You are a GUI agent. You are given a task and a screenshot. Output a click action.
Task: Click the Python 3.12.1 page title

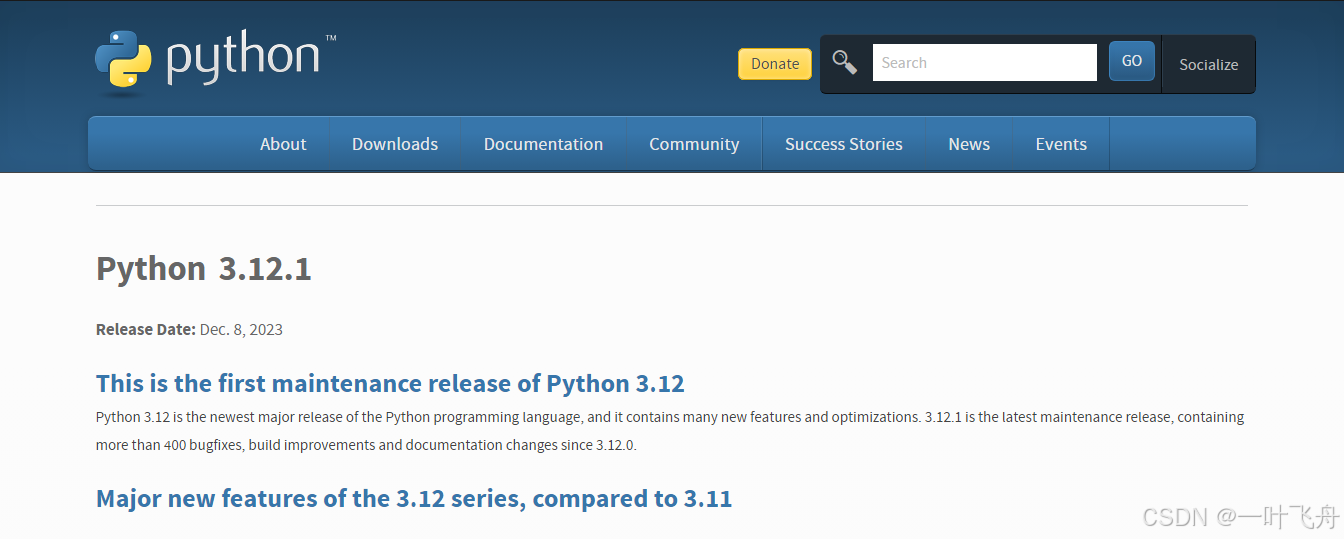[x=204, y=269]
